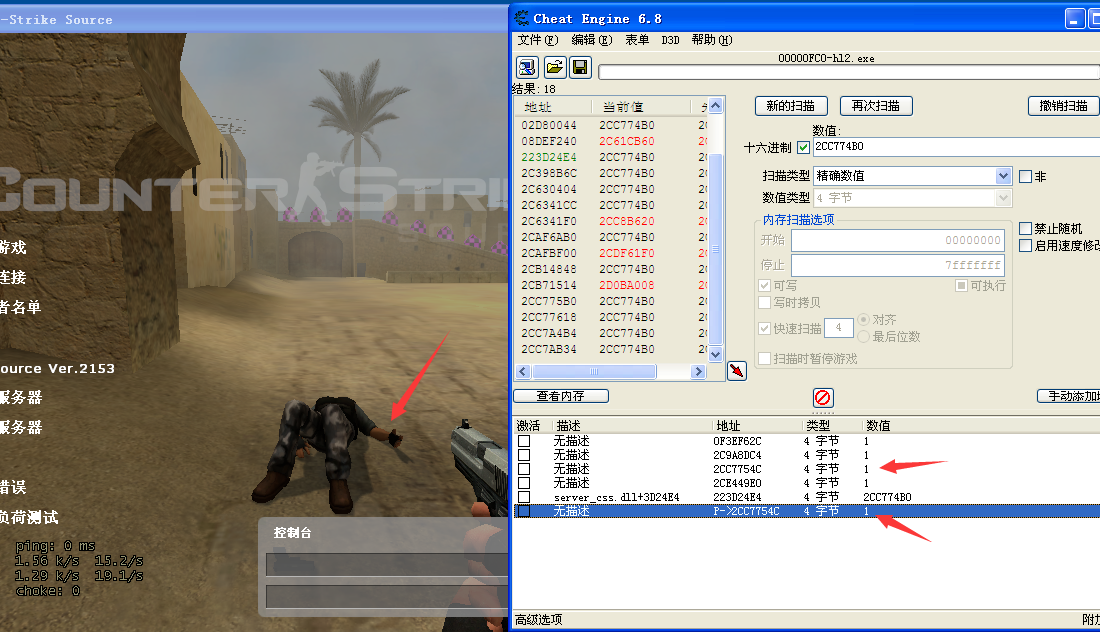1100x632 pixels.
Task: Click the memory view arrow icon below the list
Action: pos(736,371)
